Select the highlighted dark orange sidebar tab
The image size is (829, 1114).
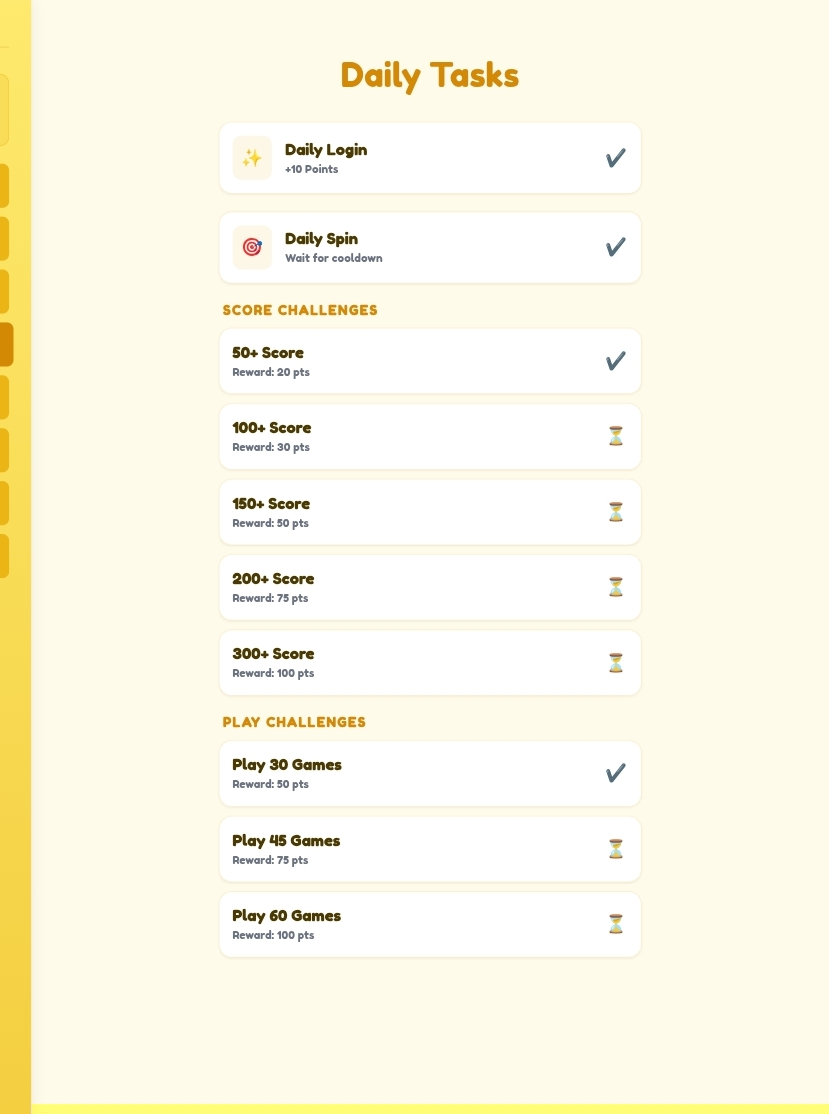6,345
